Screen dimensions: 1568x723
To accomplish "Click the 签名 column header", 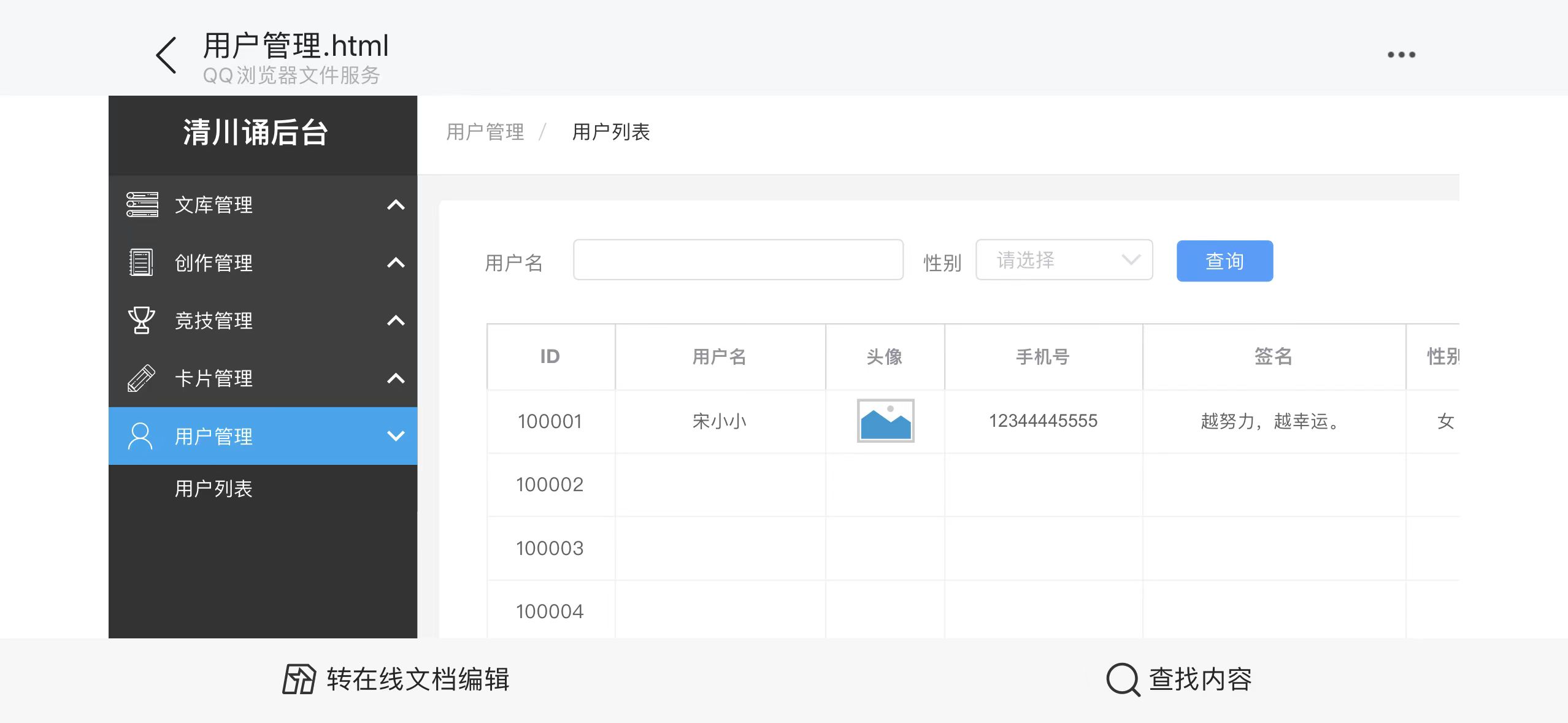I will [x=1273, y=356].
